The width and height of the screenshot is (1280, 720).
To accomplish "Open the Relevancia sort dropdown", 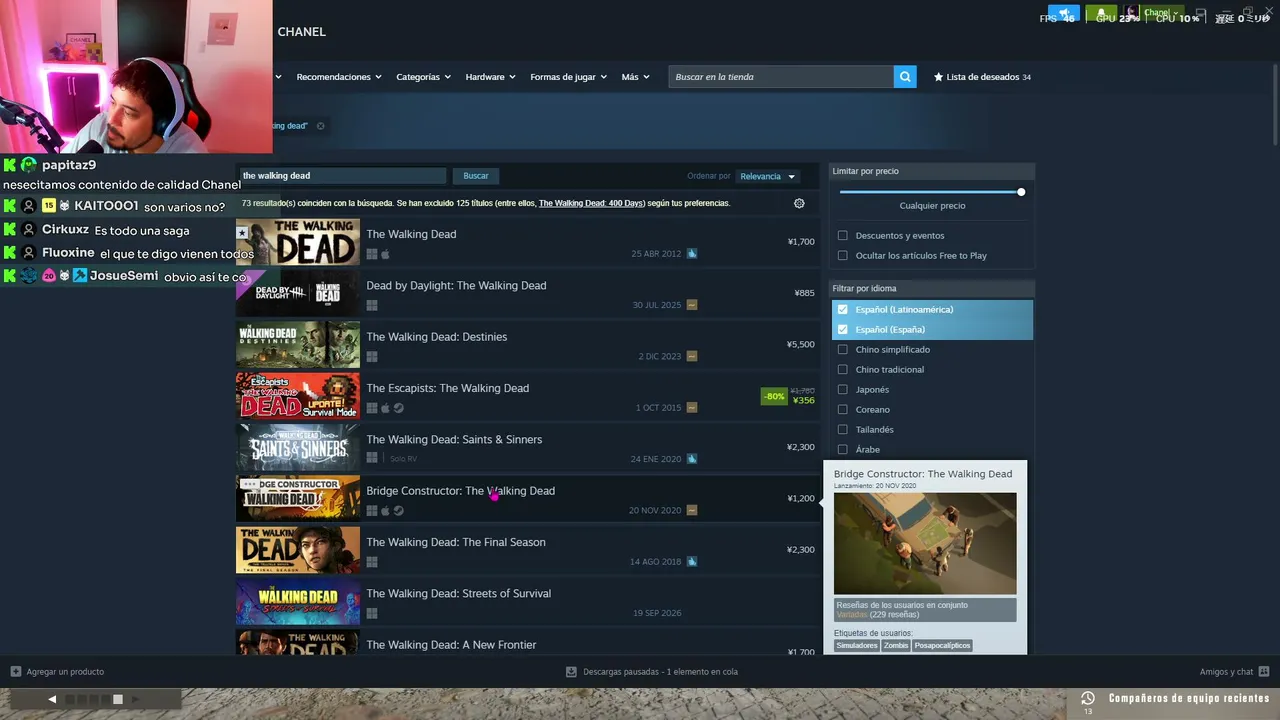I will (x=767, y=176).
